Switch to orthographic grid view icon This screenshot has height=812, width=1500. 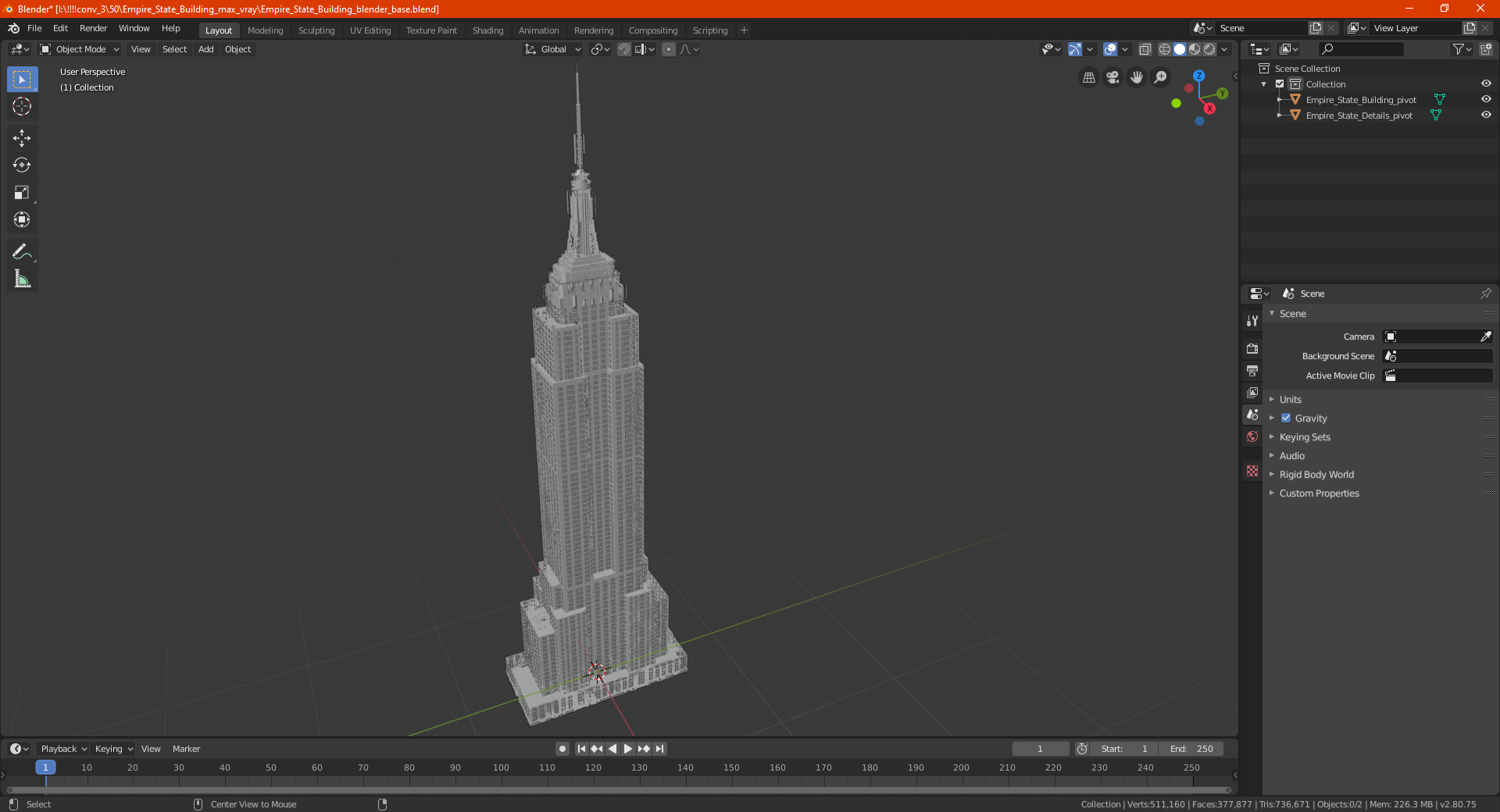tap(1088, 77)
